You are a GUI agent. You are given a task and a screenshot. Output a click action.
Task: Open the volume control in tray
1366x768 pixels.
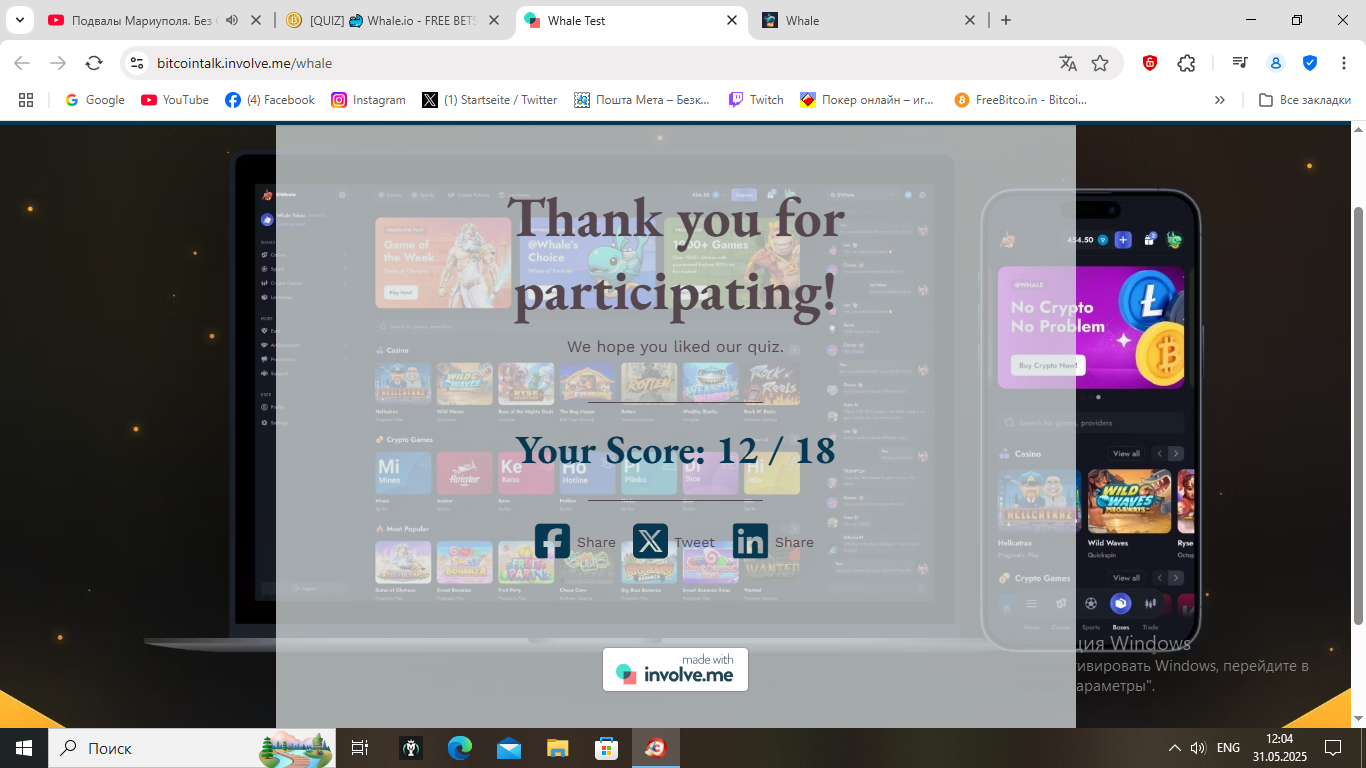(x=1198, y=748)
